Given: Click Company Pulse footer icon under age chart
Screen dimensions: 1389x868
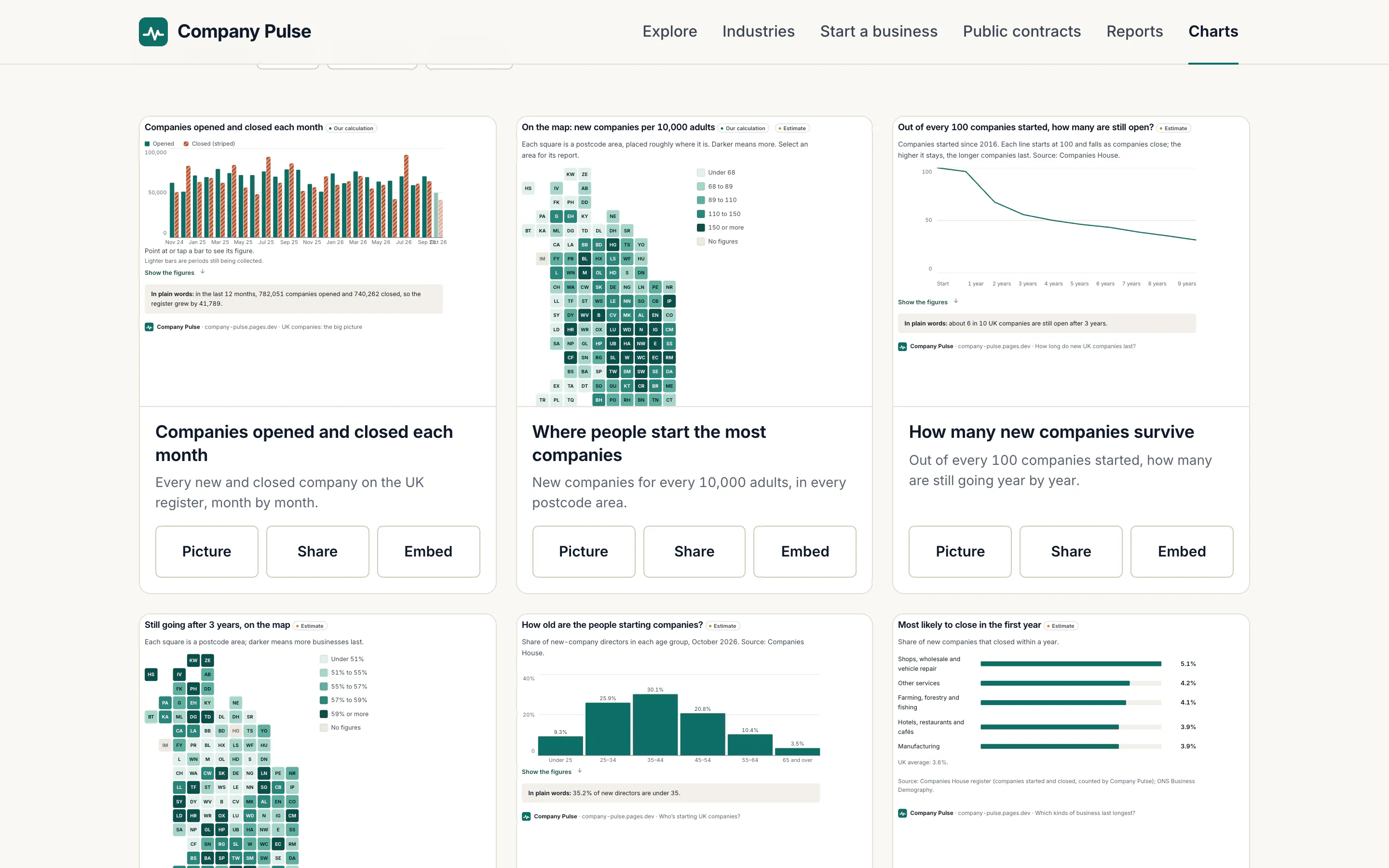Looking at the screenshot, I should (x=526, y=816).
